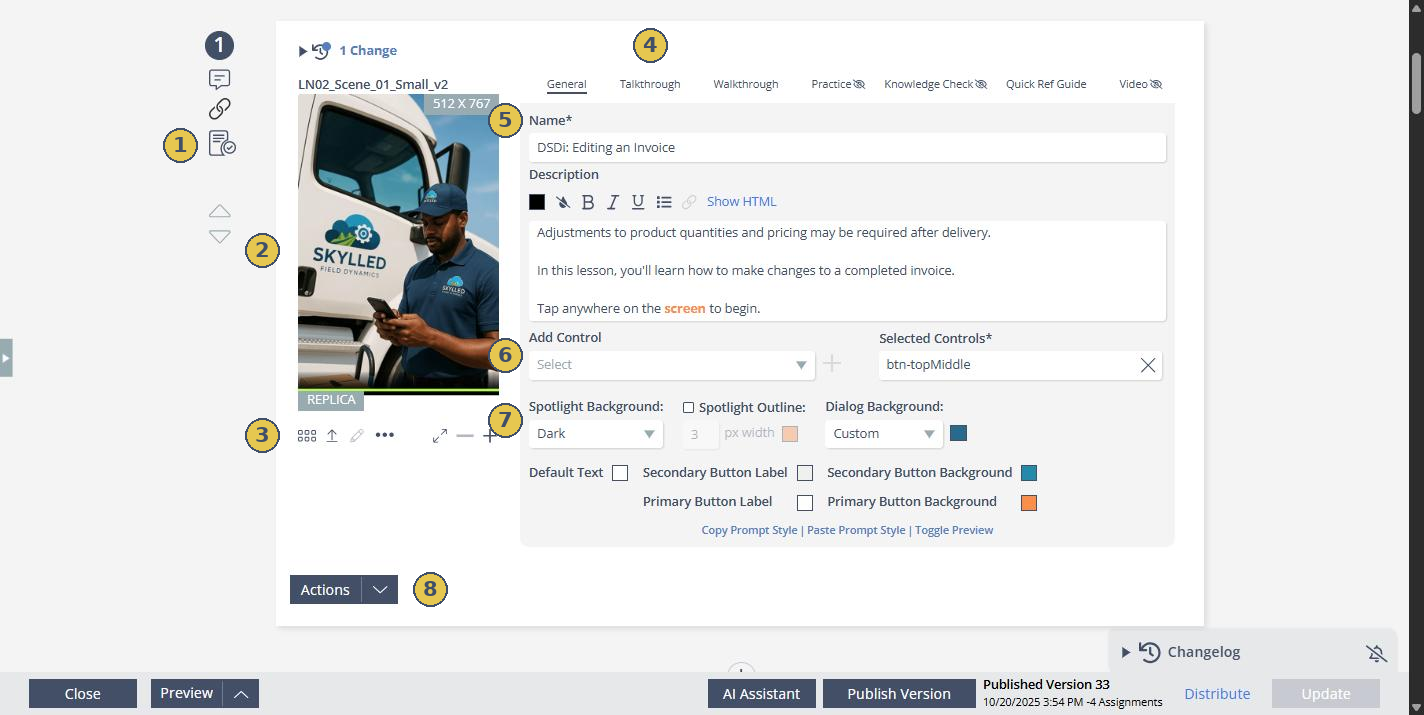Click the Skylled truck scene thumbnail
Screen dimensions: 1424x715
coord(398,244)
